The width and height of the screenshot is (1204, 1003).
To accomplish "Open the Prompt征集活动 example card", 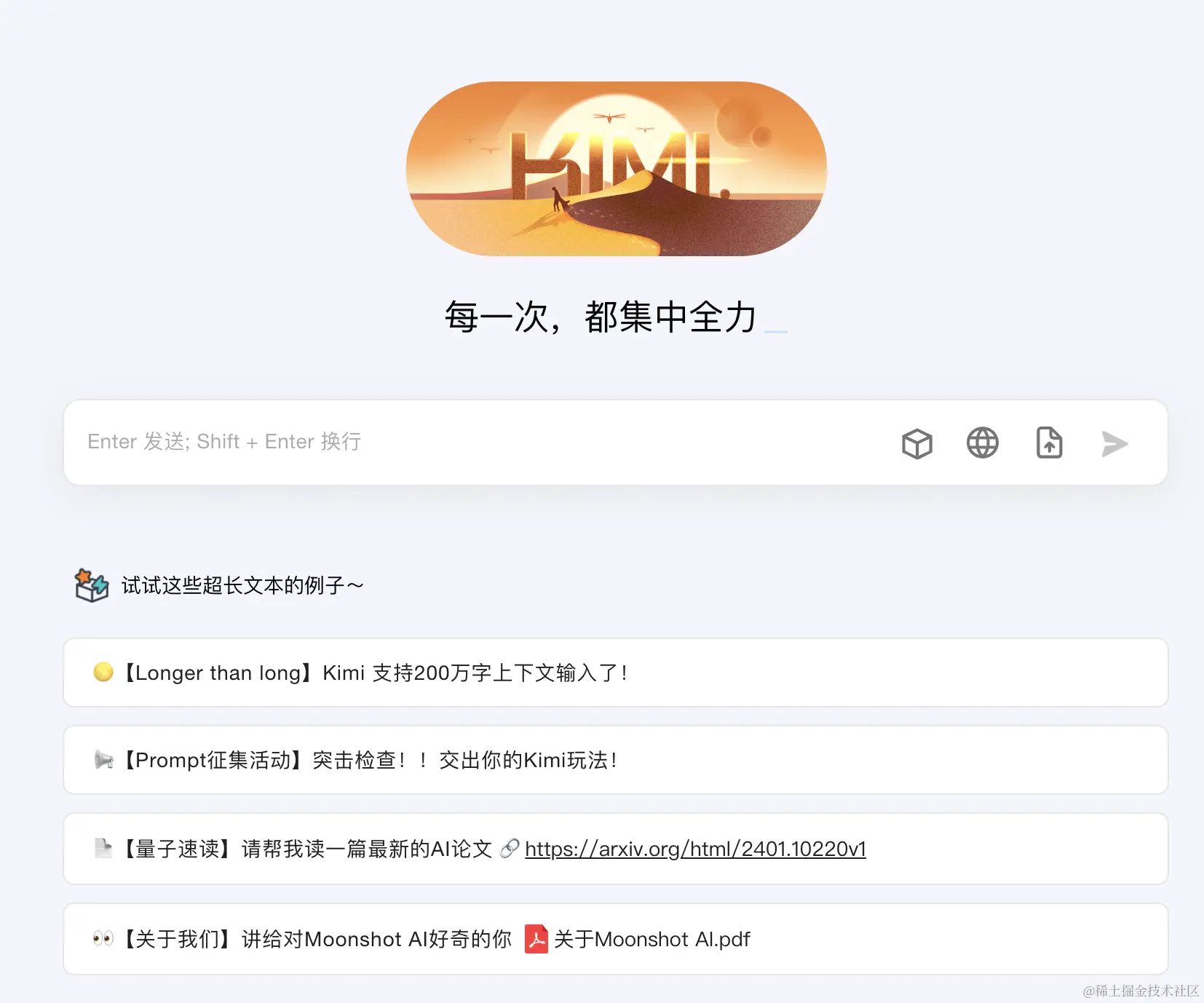I will 616,760.
